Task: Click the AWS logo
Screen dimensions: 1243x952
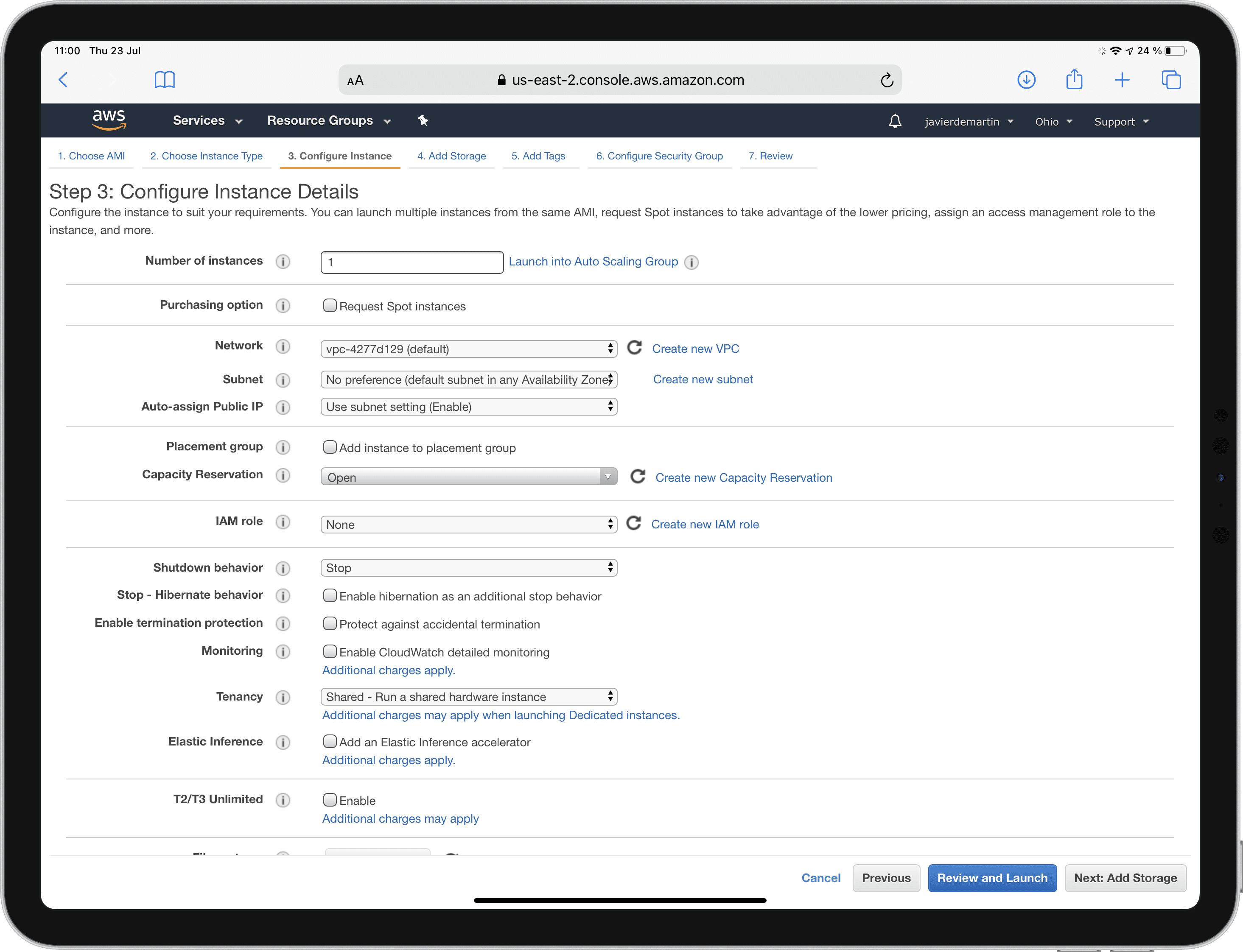Action: (x=109, y=120)
